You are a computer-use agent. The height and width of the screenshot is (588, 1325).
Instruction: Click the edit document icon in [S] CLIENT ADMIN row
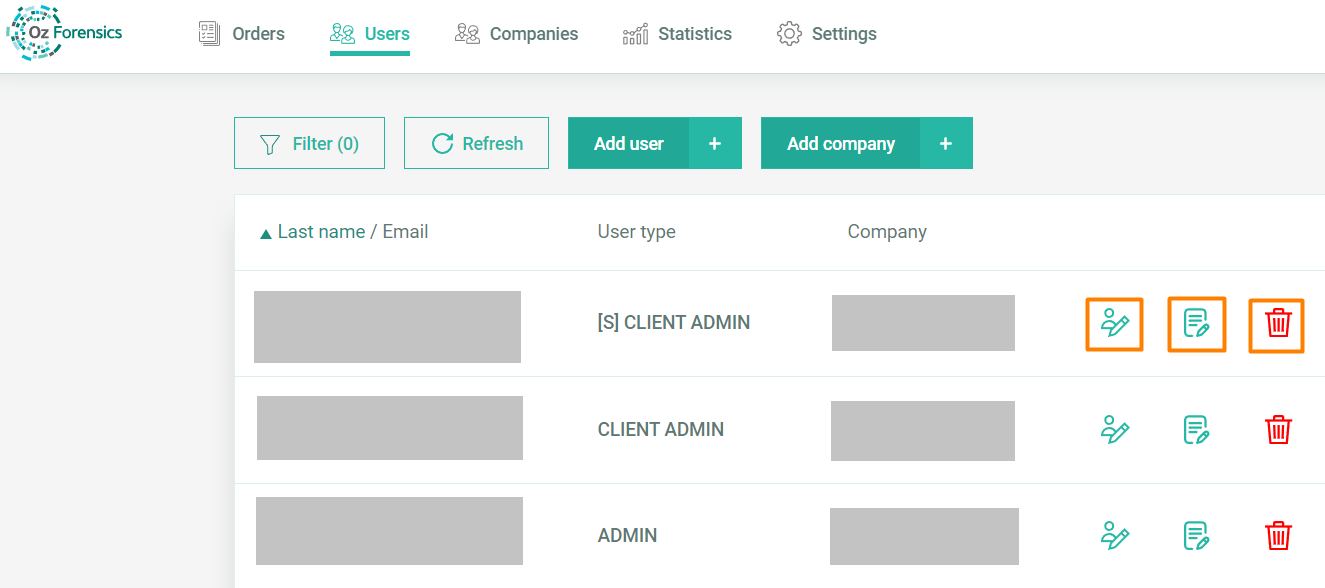coord(1196,323)
